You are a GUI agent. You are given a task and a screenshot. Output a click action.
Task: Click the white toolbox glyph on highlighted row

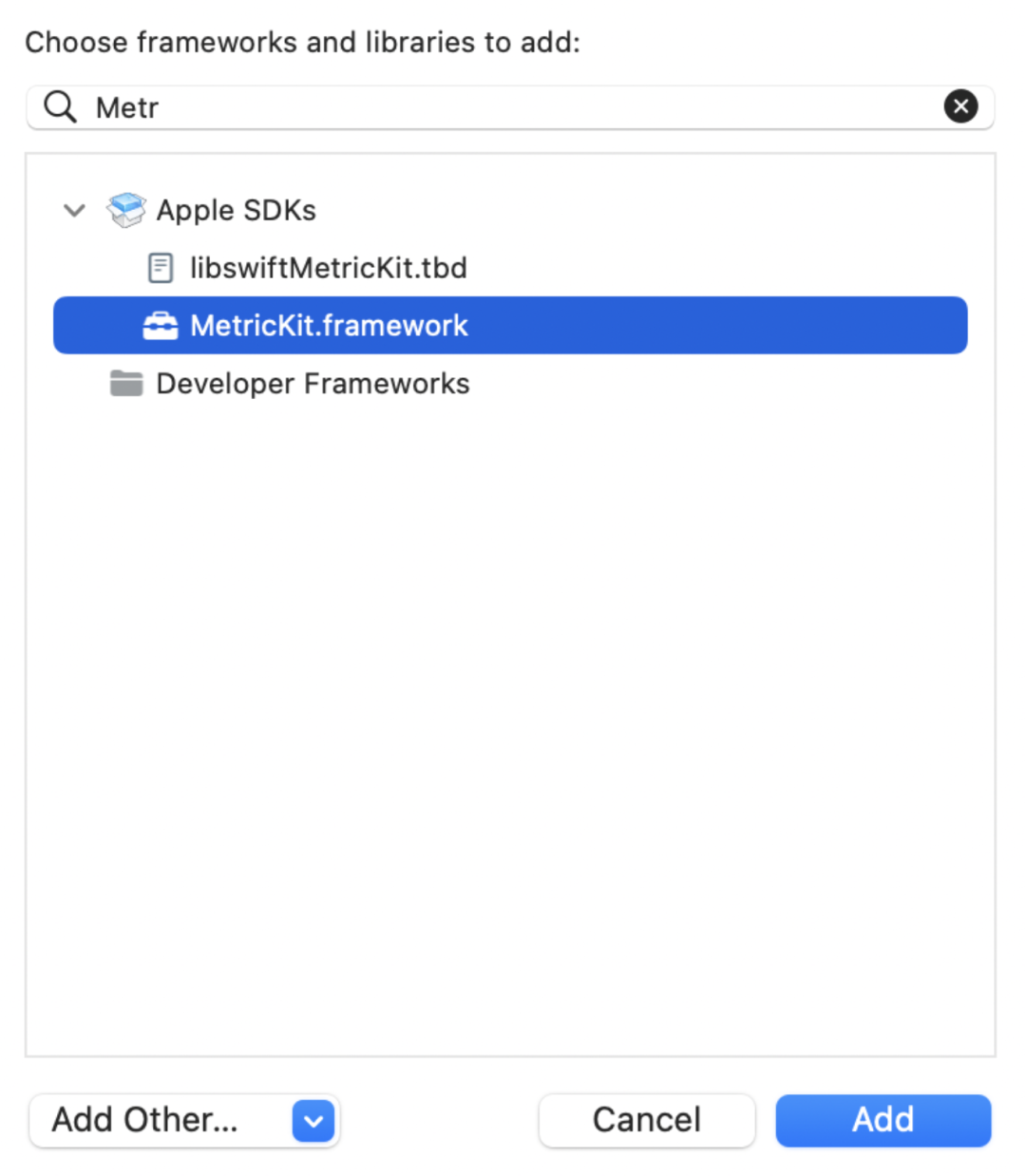161,325
